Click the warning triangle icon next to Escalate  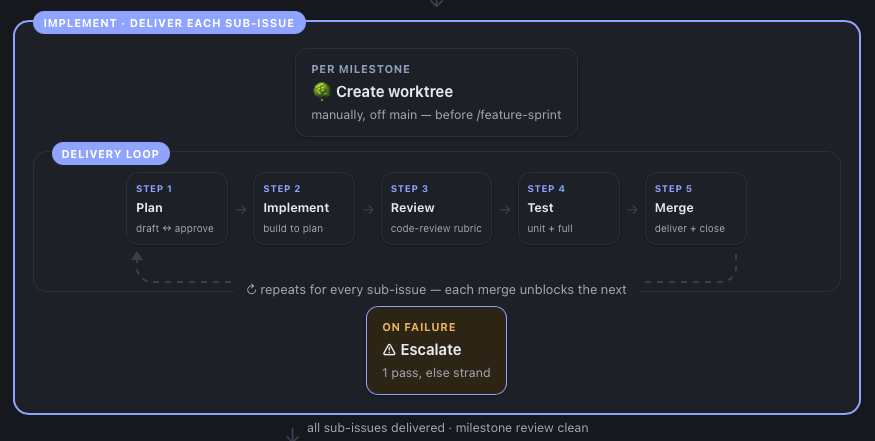click(x=389, y=349)
